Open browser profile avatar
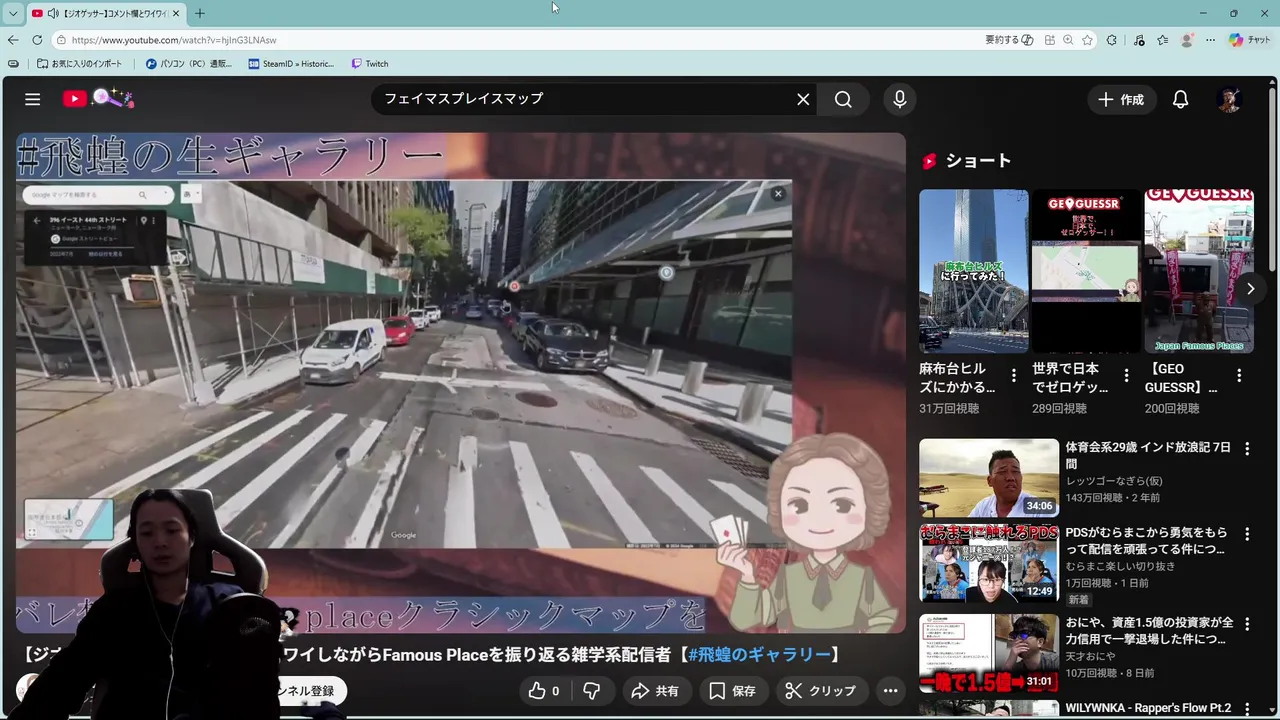 (1187, 40)
